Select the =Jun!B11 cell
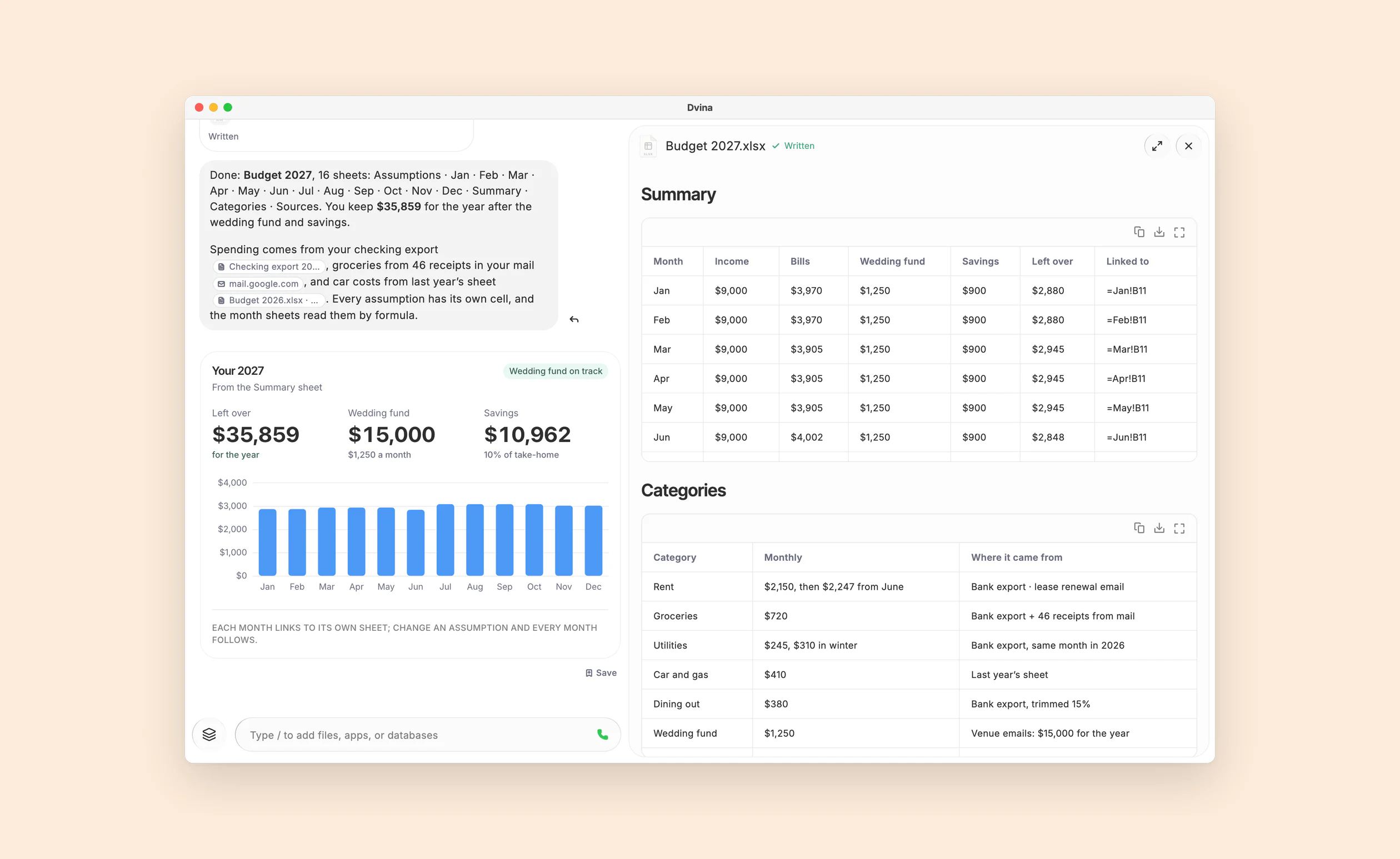This screenshot has height=859, width=1400. [1146, 437]
